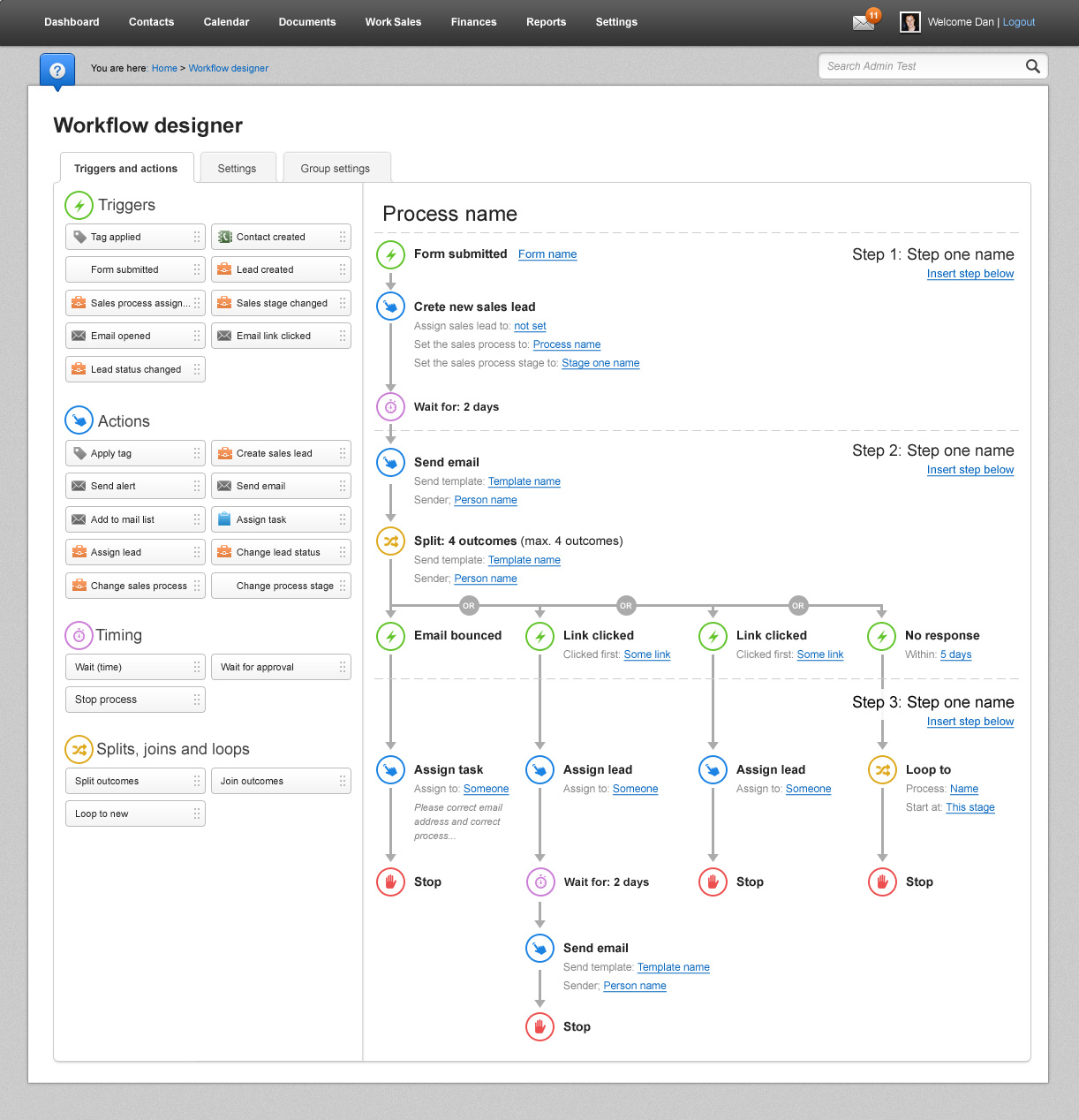Click the user profile avatar picture
The height and width of the screenshot is (1120, 1079).
909,22
